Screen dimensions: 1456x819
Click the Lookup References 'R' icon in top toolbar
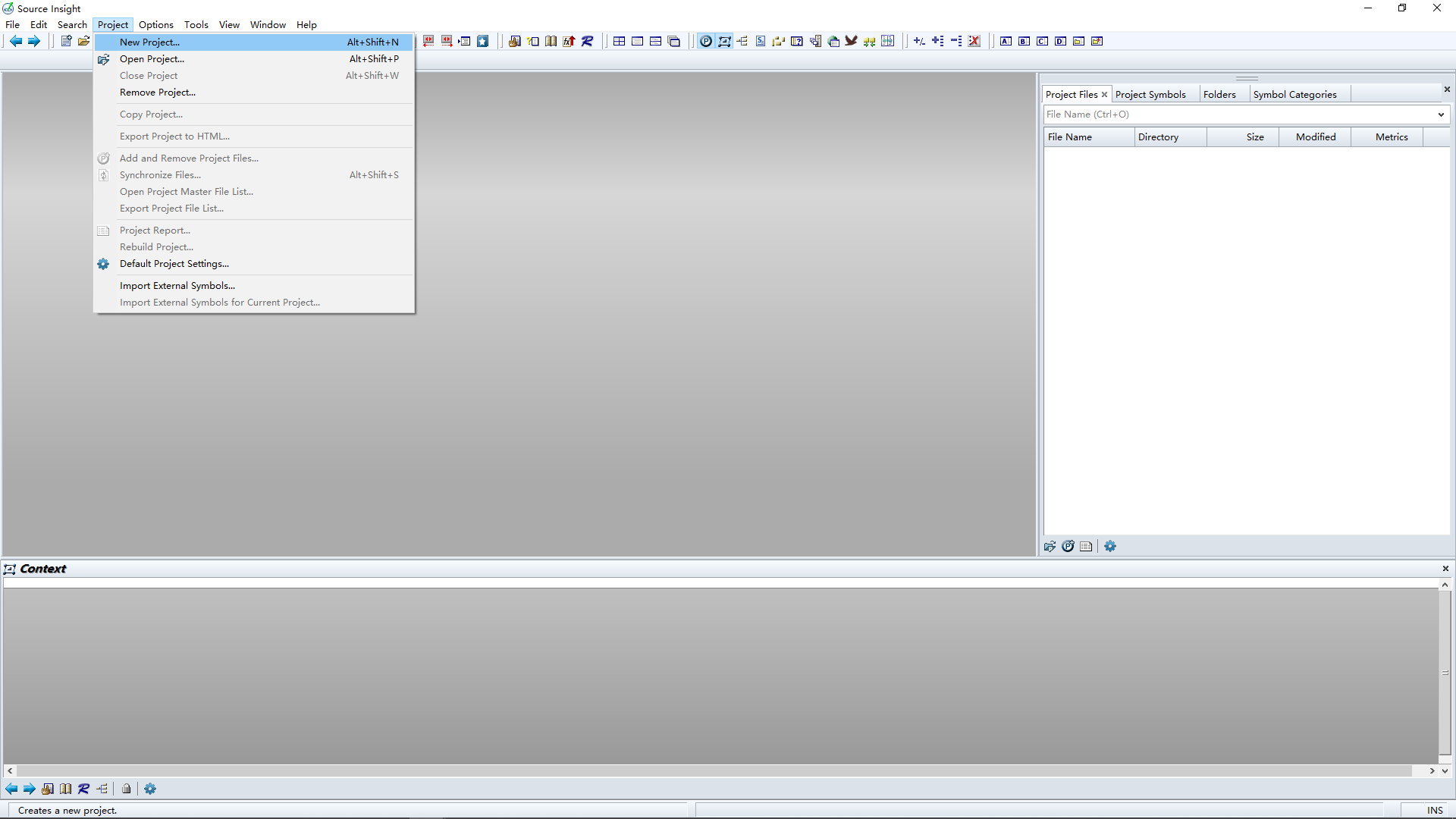(x=587, y=41)
